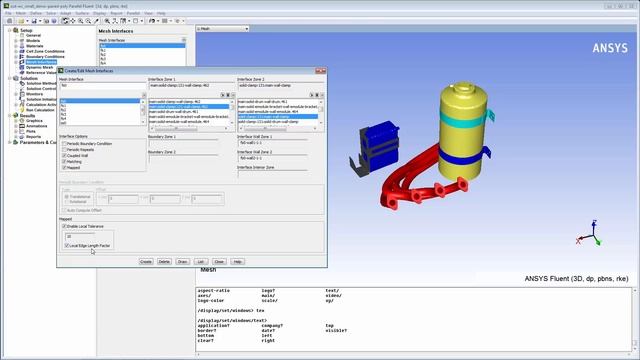Click the leftmost icon of the main toolbar
Image resolution: width=640 pixels, height=360 pixels.
[9, 21]
